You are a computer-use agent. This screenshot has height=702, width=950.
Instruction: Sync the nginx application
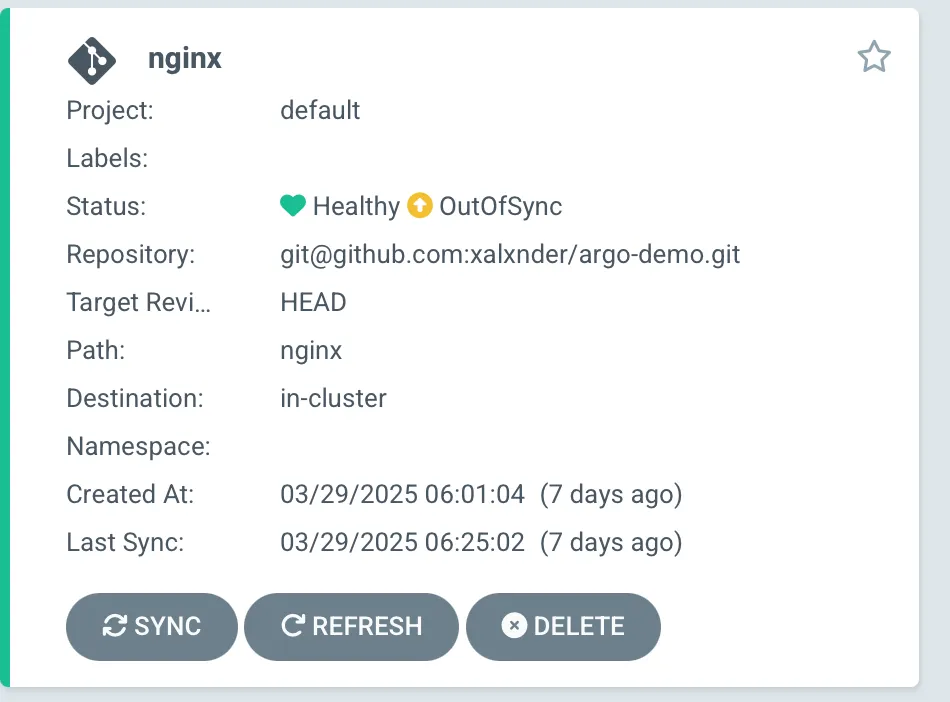tap(151, 626)
